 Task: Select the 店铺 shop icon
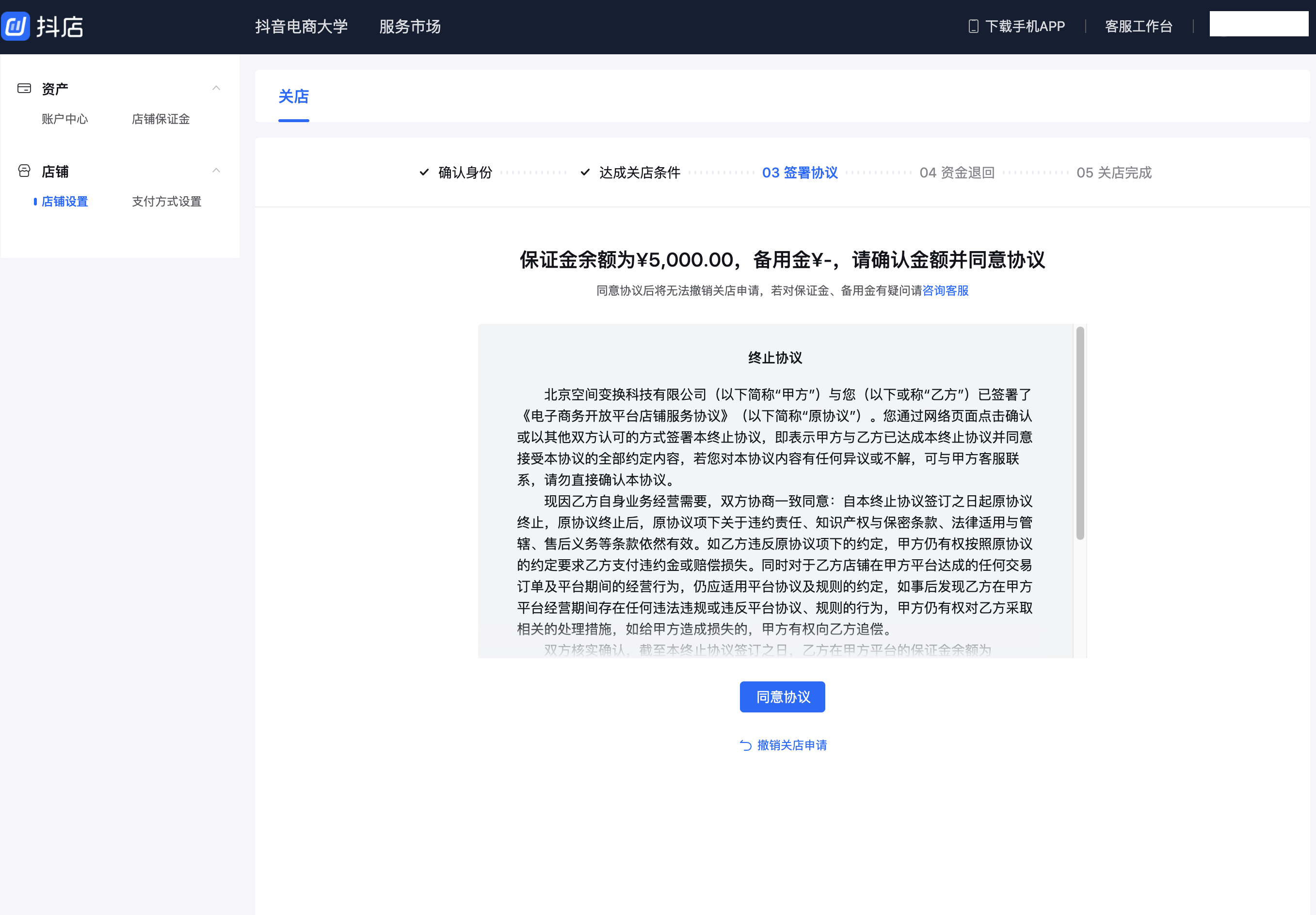point(23,171)
